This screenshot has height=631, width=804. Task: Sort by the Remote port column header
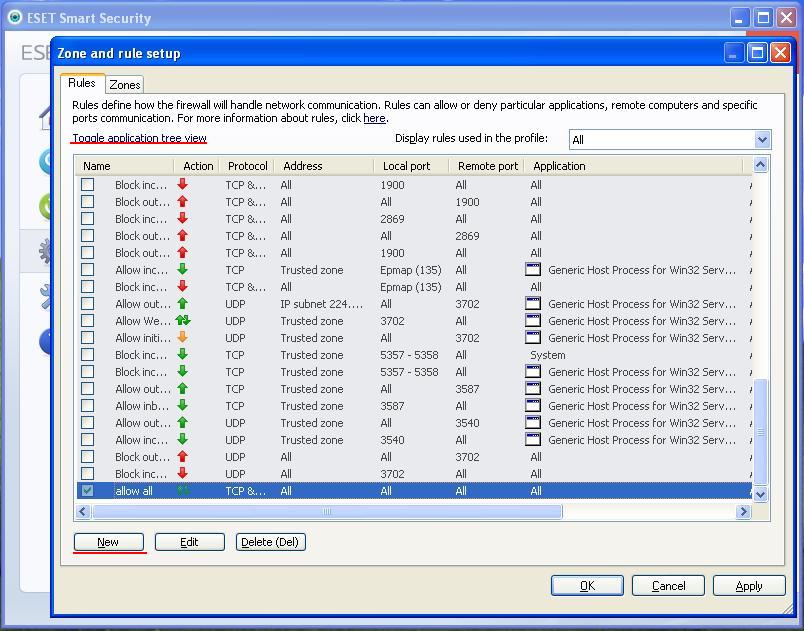click(x=487, y=166)
